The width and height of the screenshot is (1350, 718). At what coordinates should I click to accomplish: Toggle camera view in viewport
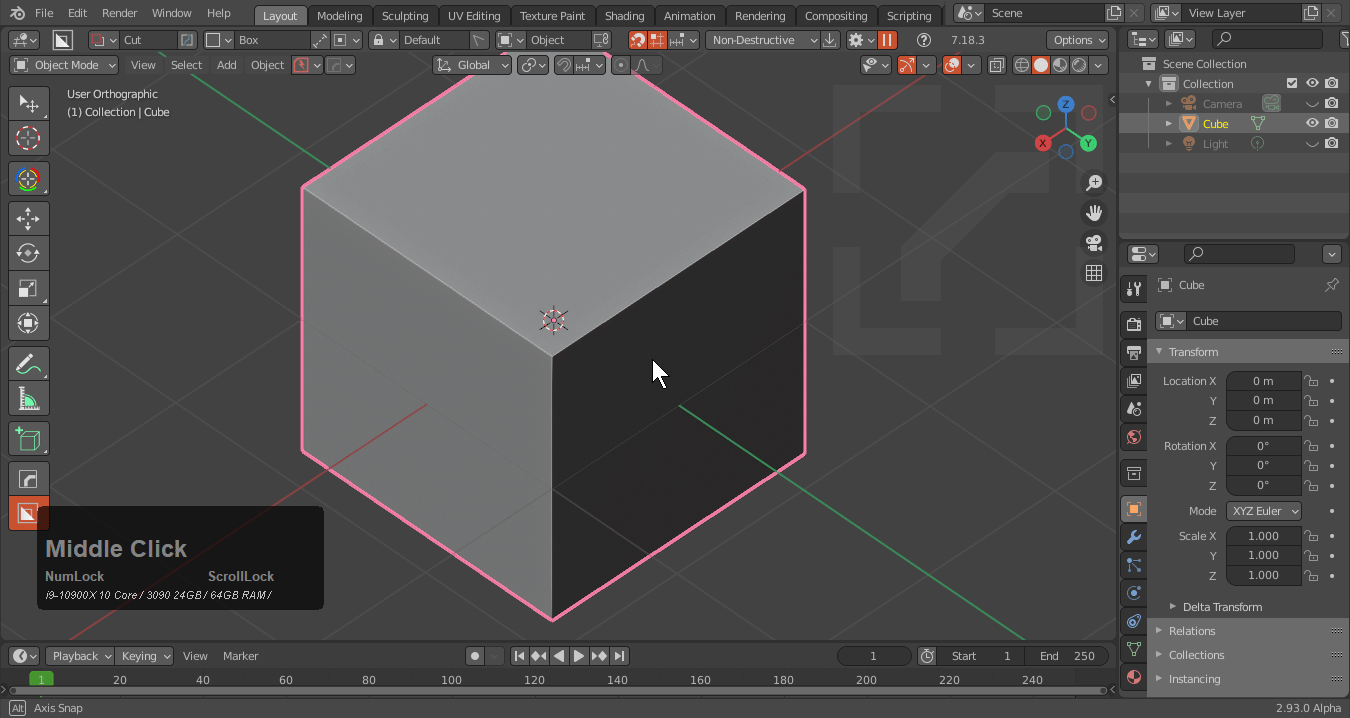(1094, 243)
